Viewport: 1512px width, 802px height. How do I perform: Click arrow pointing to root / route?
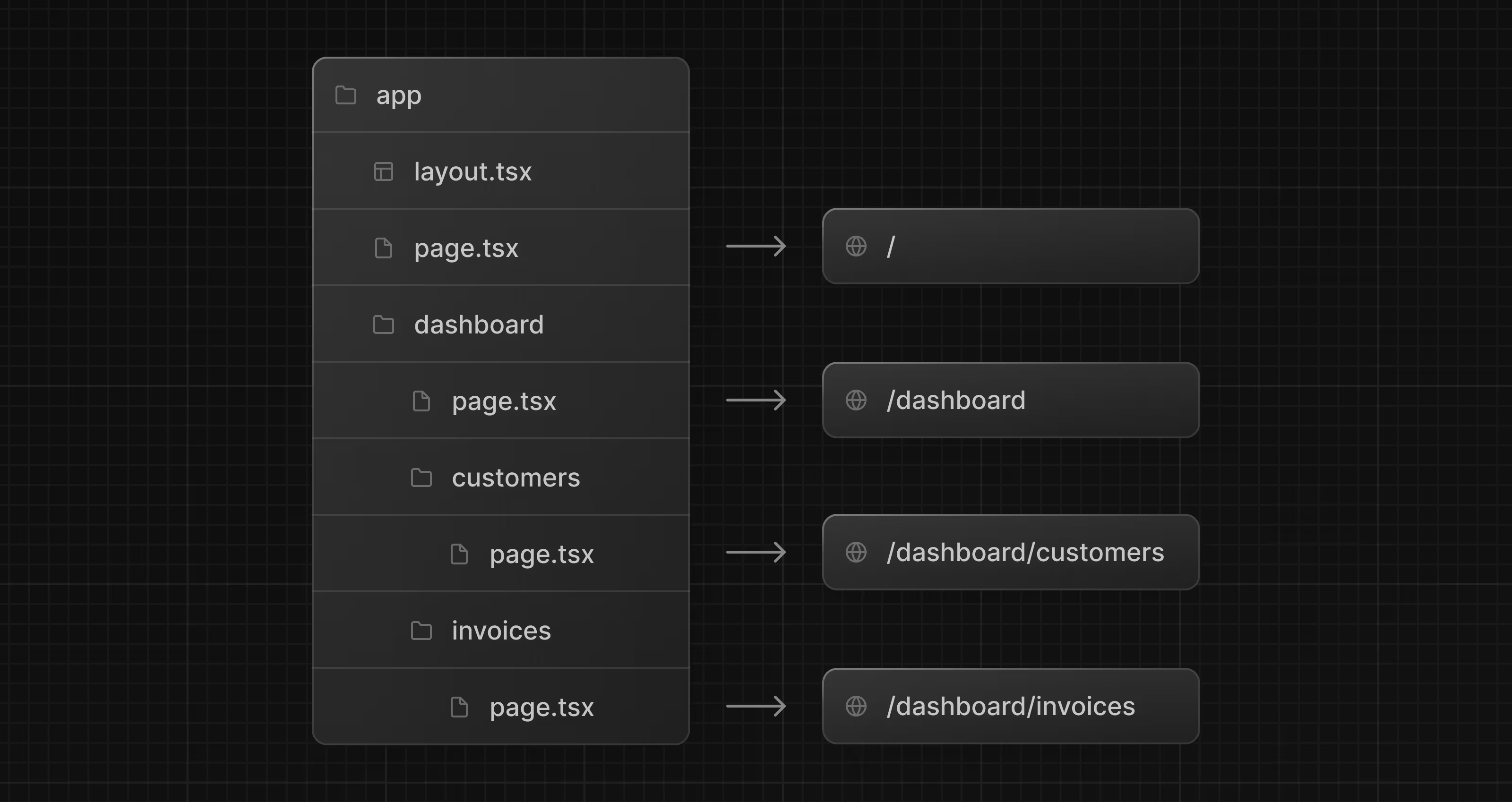click(x=756, y=246)
